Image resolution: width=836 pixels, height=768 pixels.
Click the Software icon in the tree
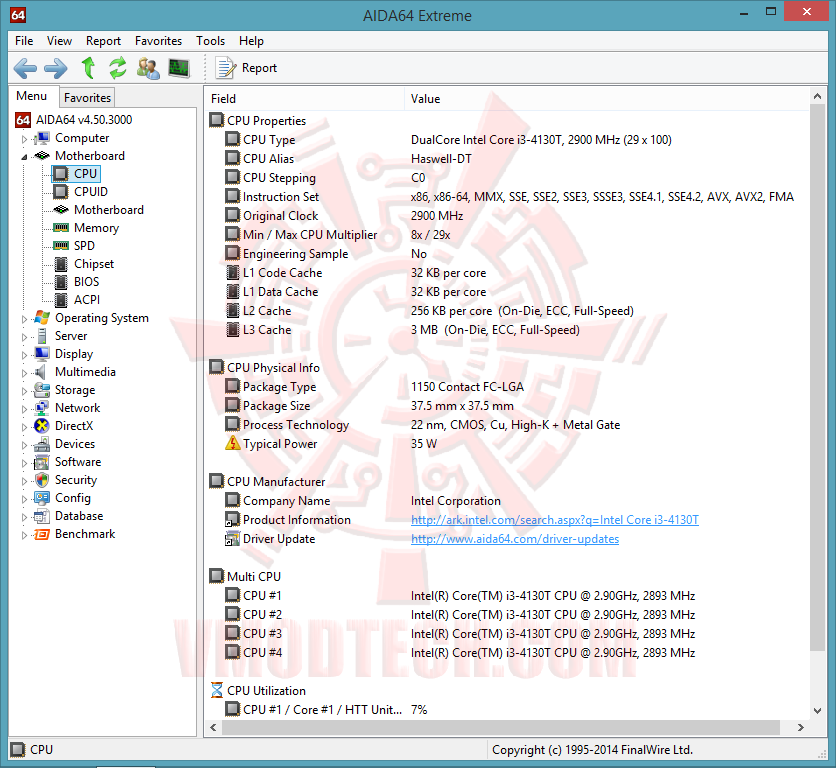click(42, 462)
